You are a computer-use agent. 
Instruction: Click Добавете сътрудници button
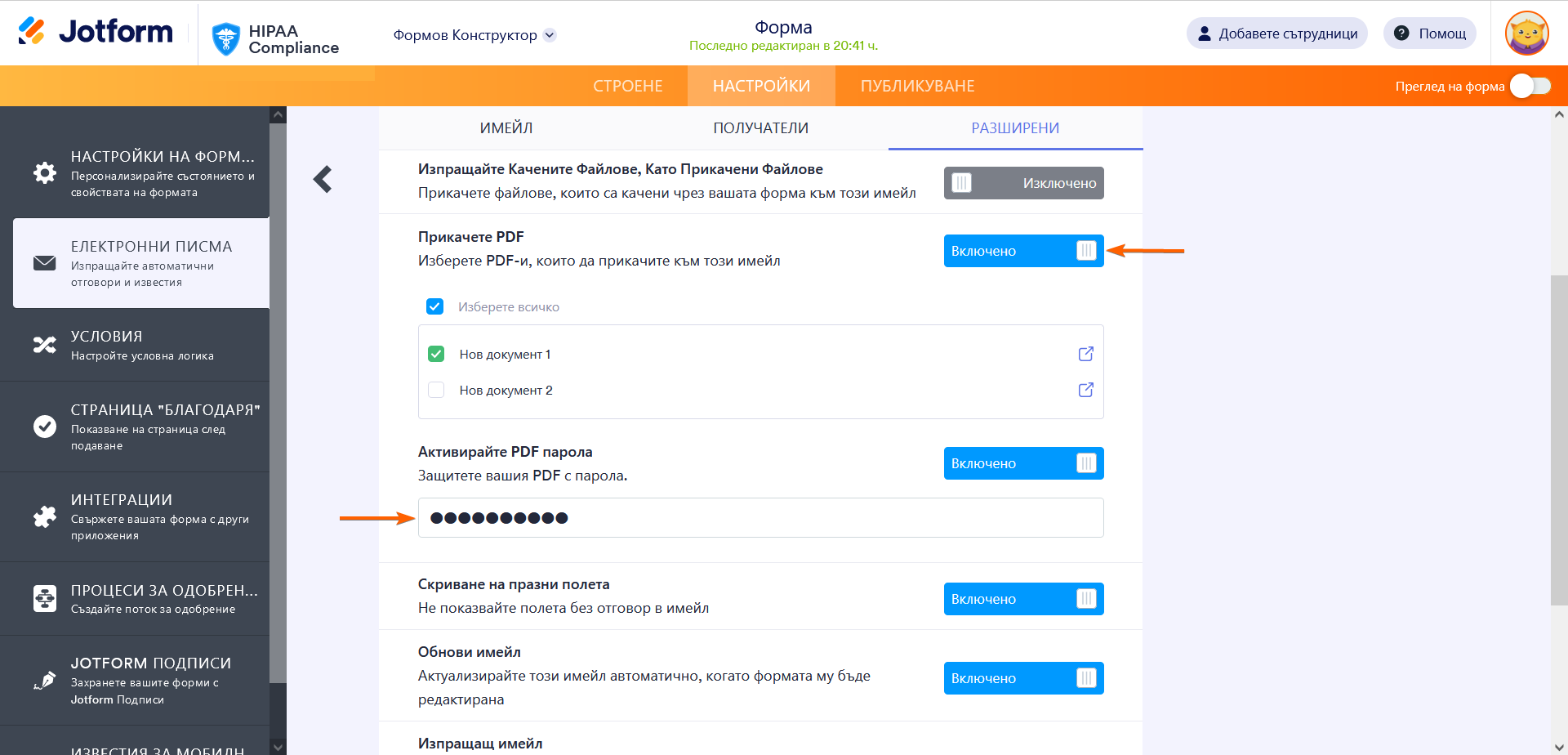click(1276, 34)
